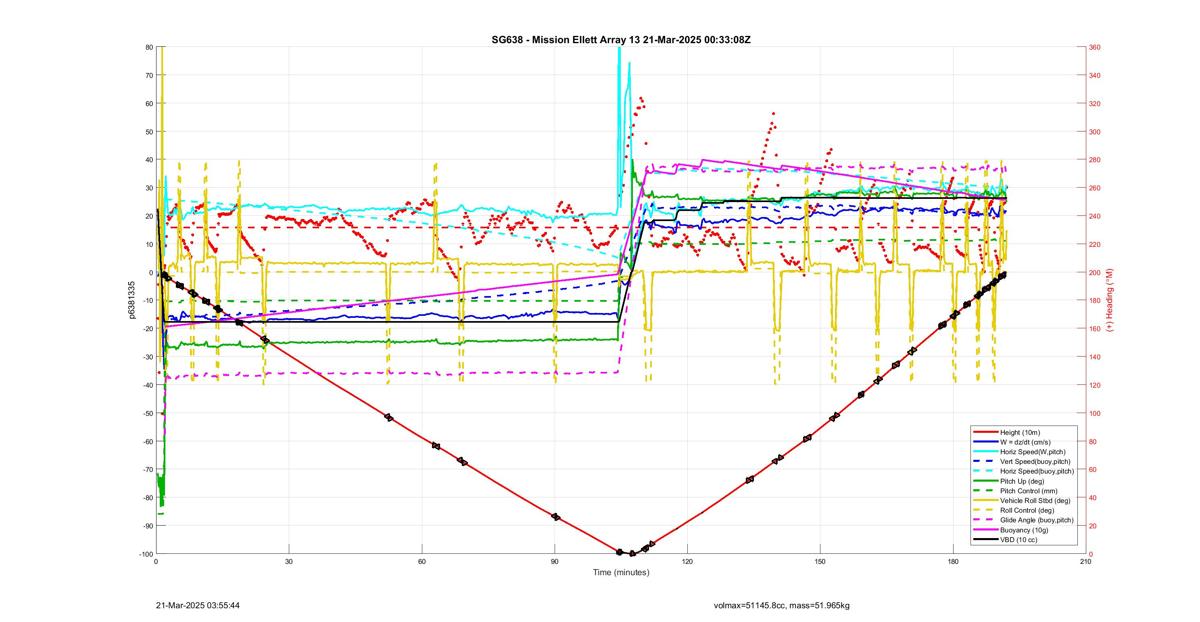Screen dimensions: 1200x622
Task: Select legend entry 'Horiz Speed(buoy,pitch)'
Action: coord(1038,471)
